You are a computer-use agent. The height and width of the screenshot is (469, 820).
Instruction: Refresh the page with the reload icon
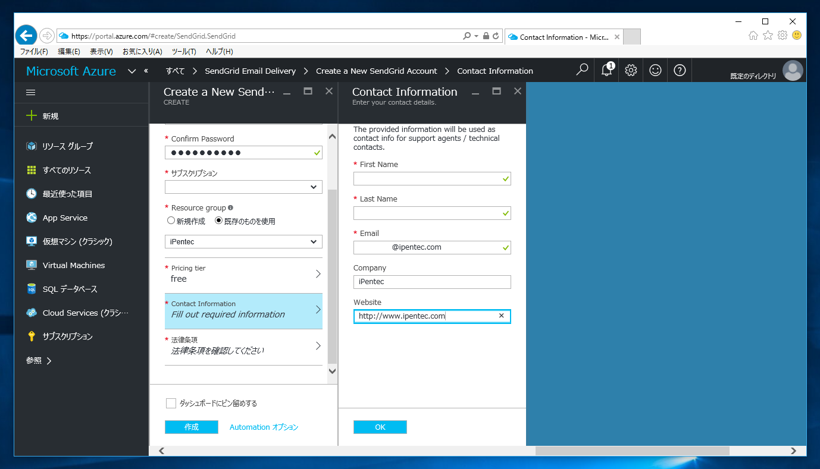pyautogui.click(x=496, y=36)
